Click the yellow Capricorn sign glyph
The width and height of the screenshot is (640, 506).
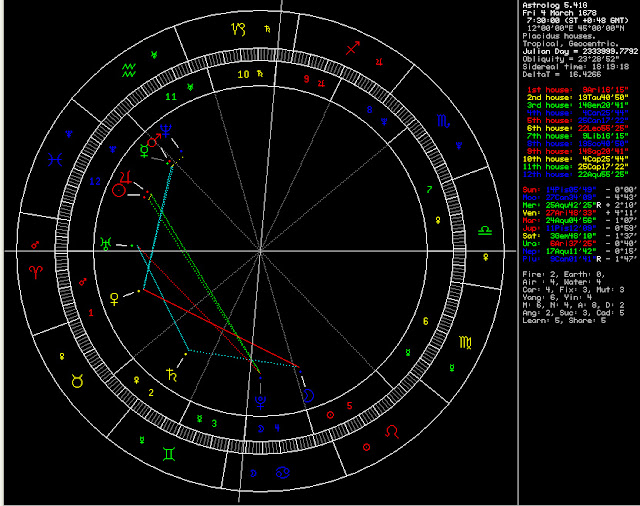point(238,29)
